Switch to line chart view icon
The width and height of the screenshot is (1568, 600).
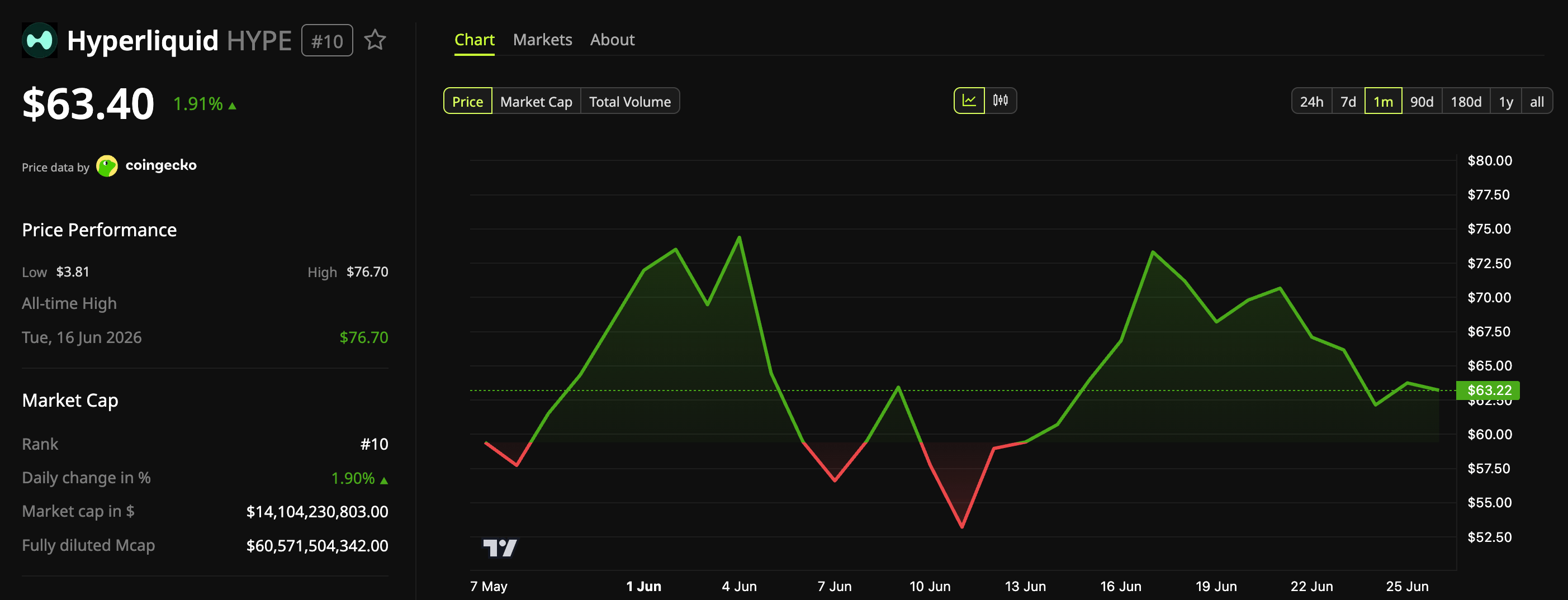(969, 101)
